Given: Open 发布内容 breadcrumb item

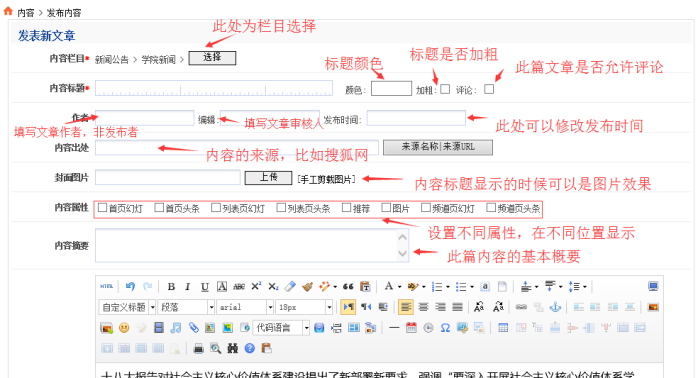Looking at the screenshot, I should tap(64, 13).
